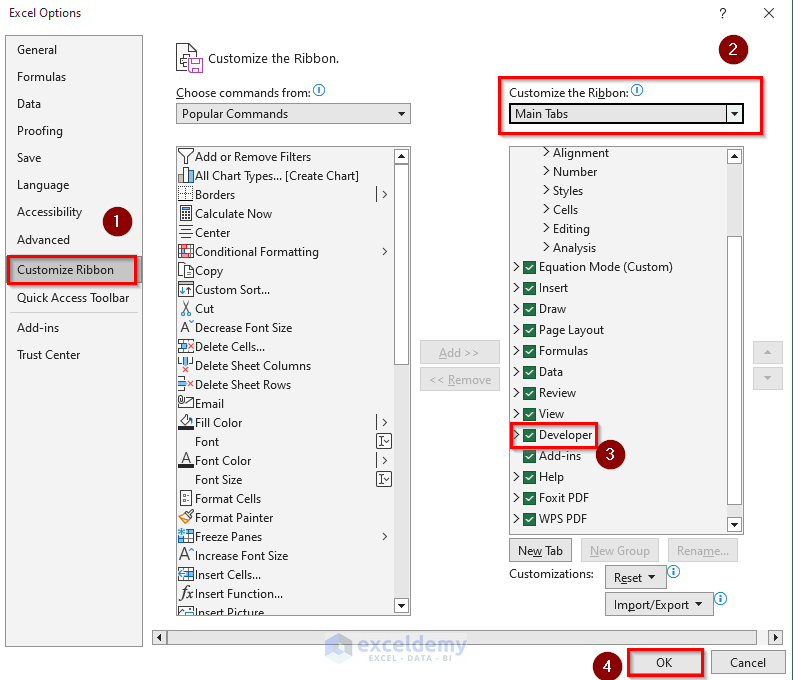Select the Font Color icon
The height and width of the screenshot is (680, 793).
pyautogui.click(x=186, y=460)
